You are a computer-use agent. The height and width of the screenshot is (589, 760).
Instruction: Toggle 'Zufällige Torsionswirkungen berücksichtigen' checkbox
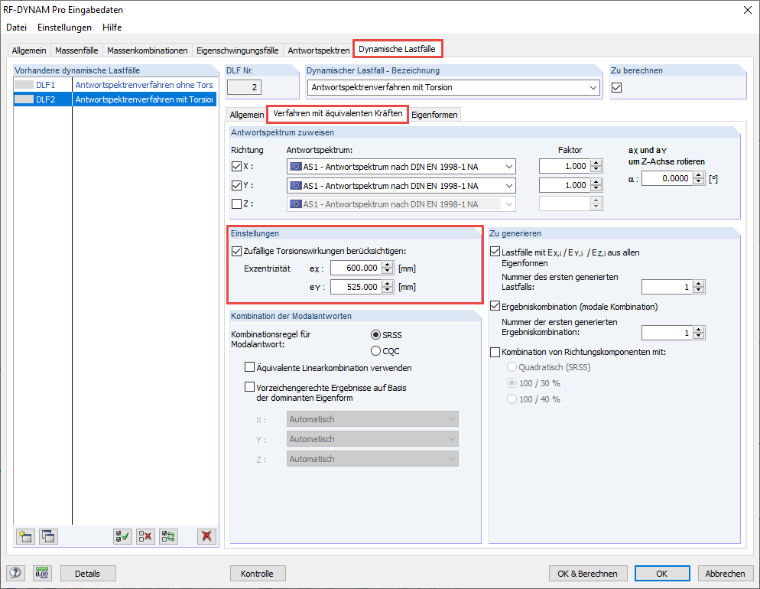click(237, 251)
